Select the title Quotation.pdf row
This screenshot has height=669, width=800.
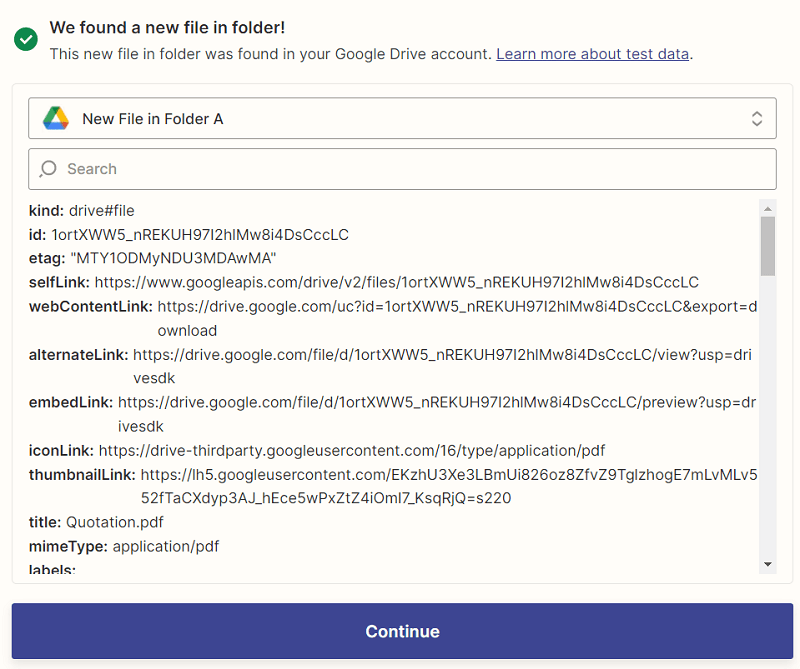click(x=96, y=522)
